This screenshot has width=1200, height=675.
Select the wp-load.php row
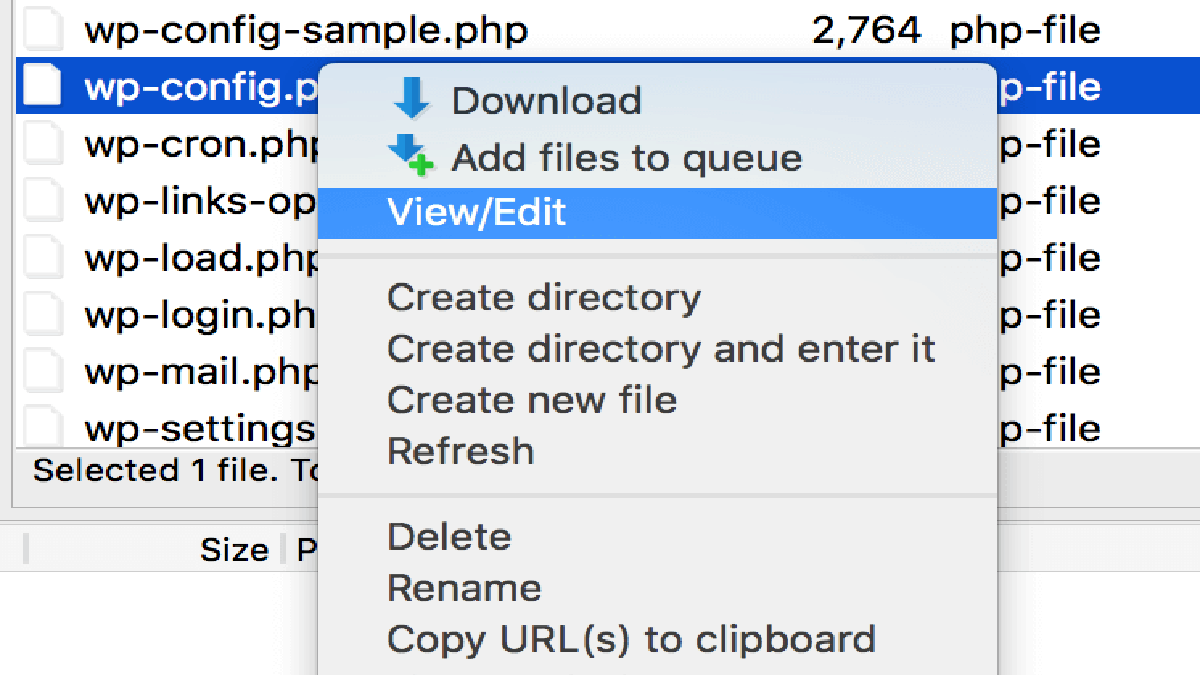click(x=168, y=259)
